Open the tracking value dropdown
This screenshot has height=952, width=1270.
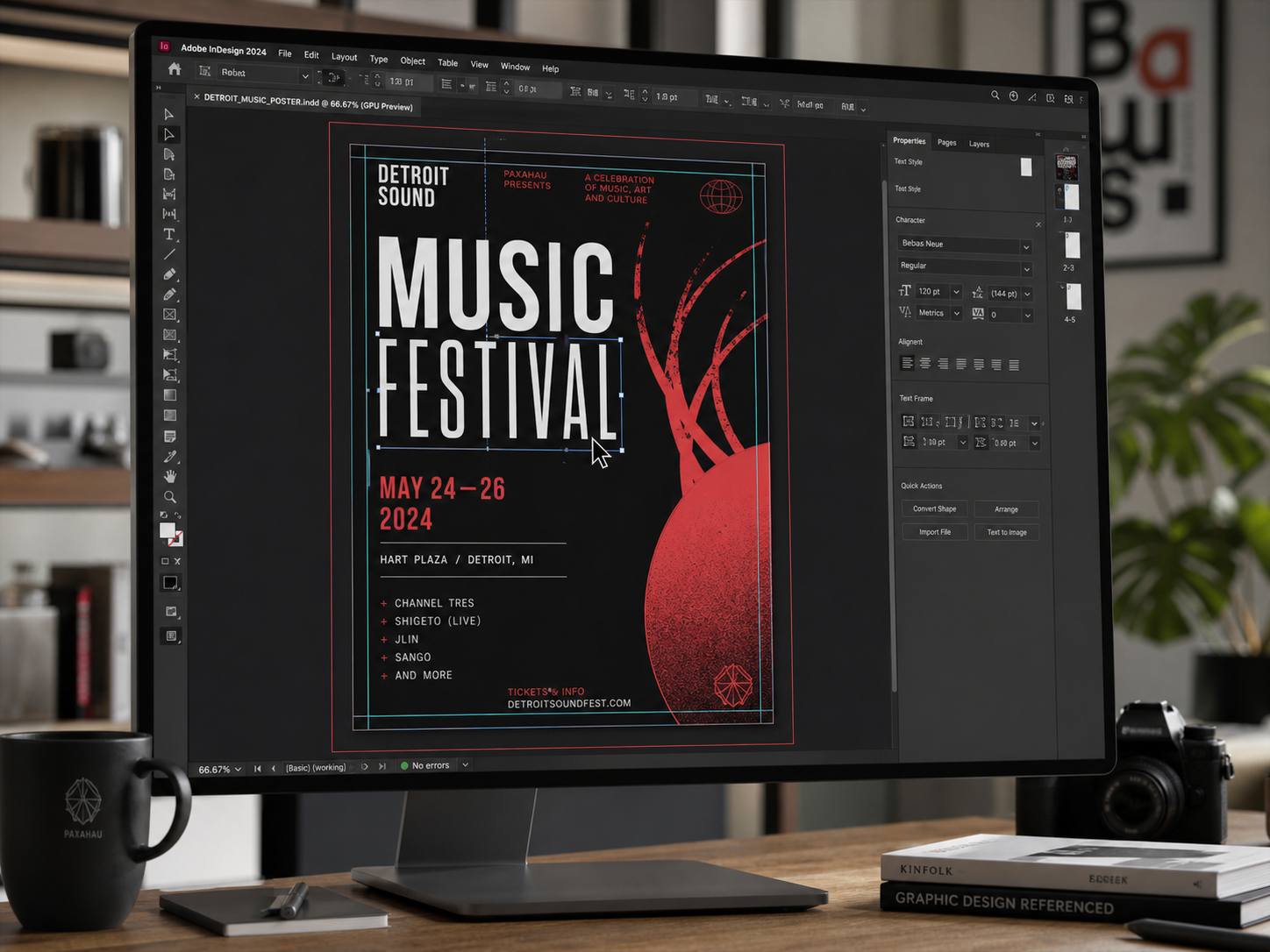pyautogui.click(x=1027, y=316)
